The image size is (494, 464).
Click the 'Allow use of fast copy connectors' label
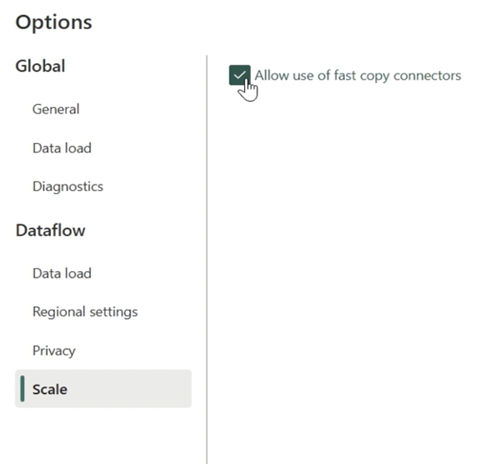pos(358,76)
